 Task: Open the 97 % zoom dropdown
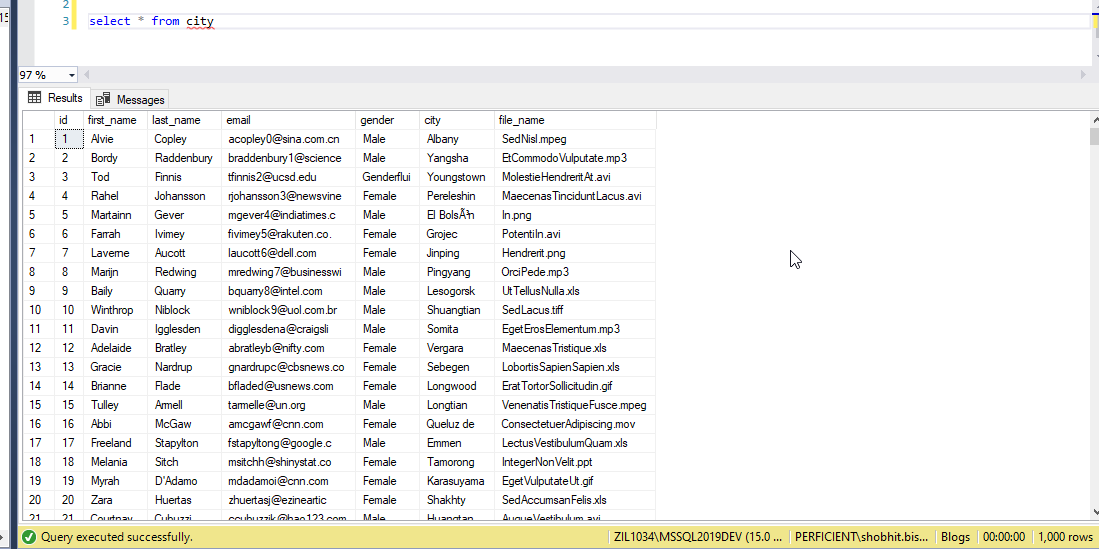(72, 75)
